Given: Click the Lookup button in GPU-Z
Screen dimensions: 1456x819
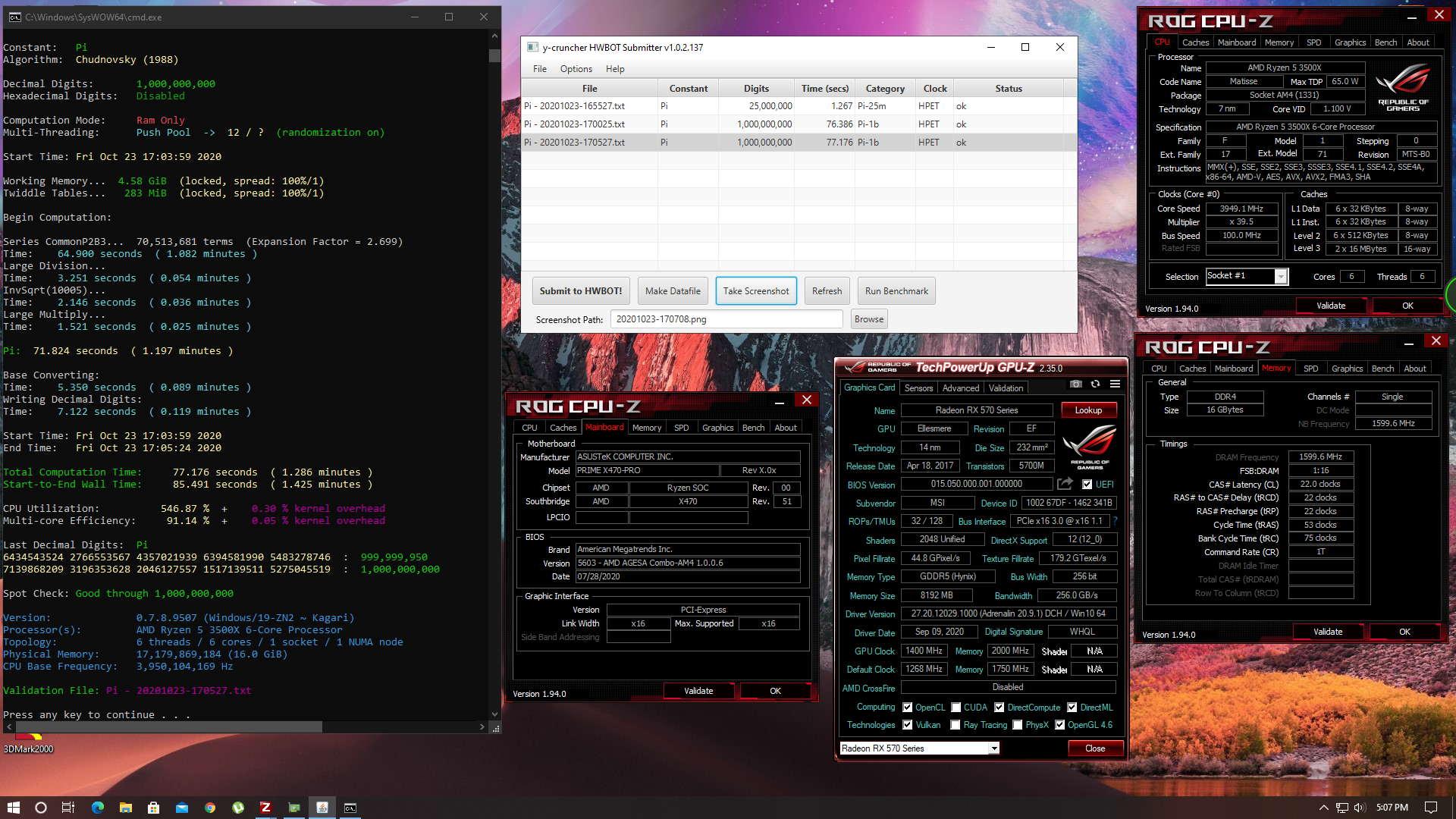Looking at the screenshot, I should pos(1088,410).
